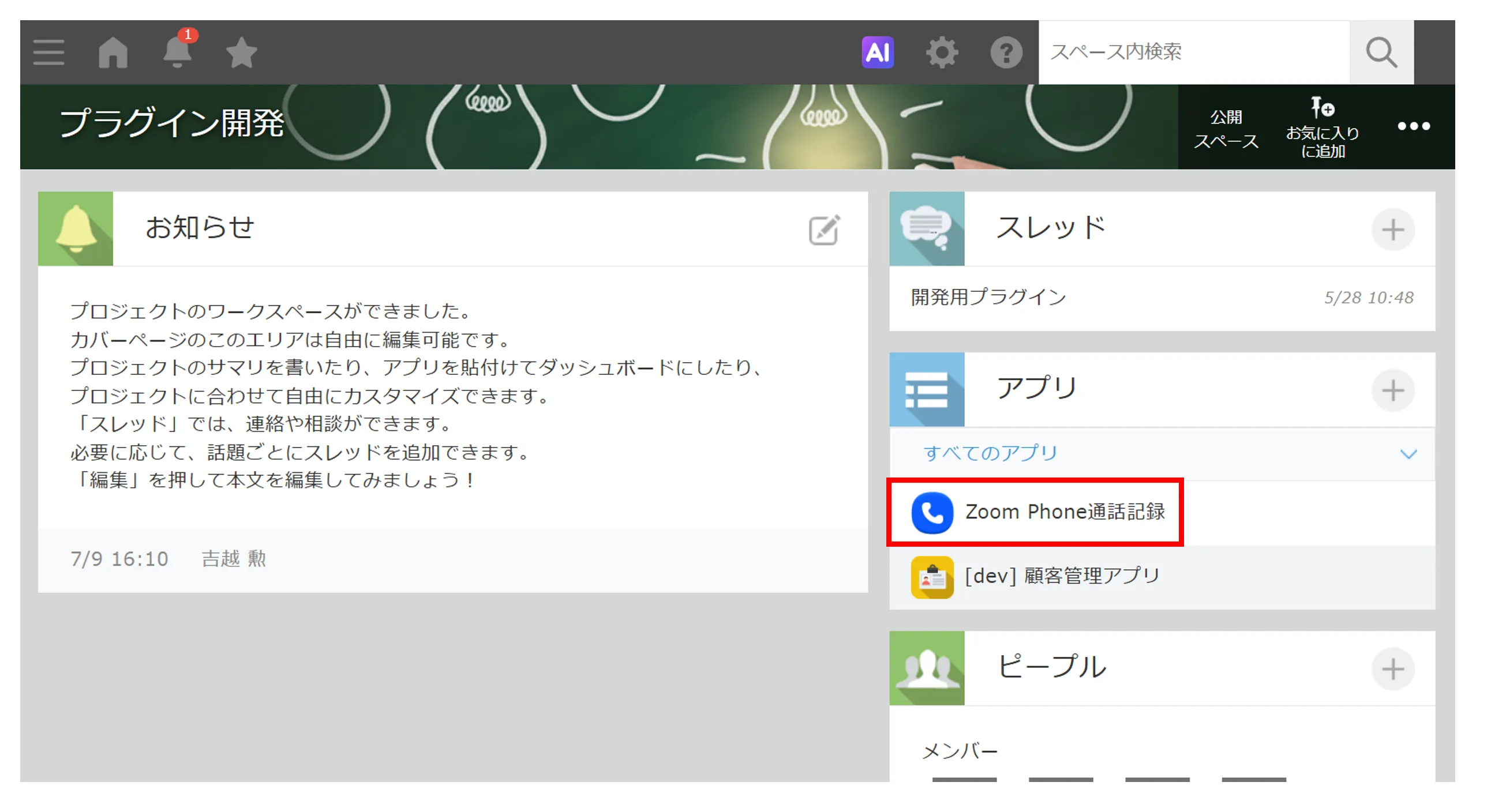
Task: Click the search magnifier button
Action: [1381, 52]
